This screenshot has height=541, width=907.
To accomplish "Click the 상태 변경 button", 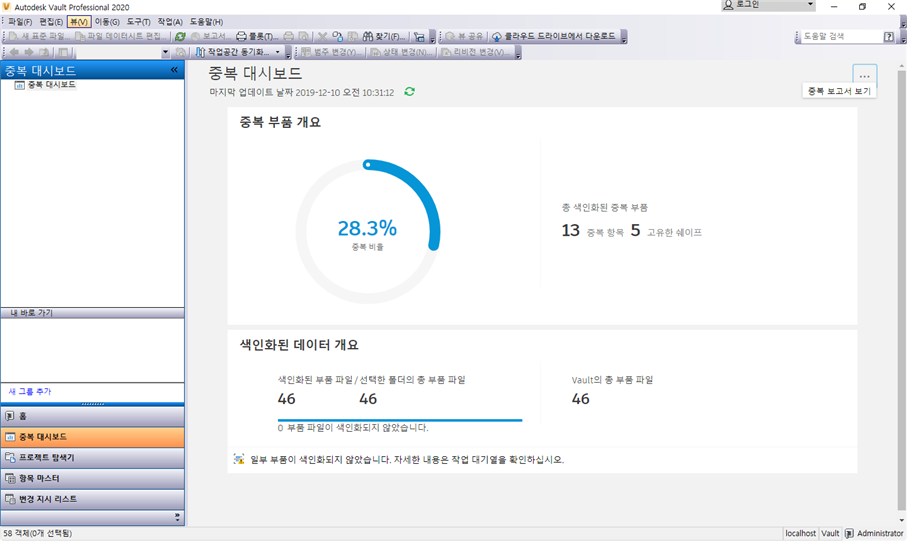I will coord(402,53).
